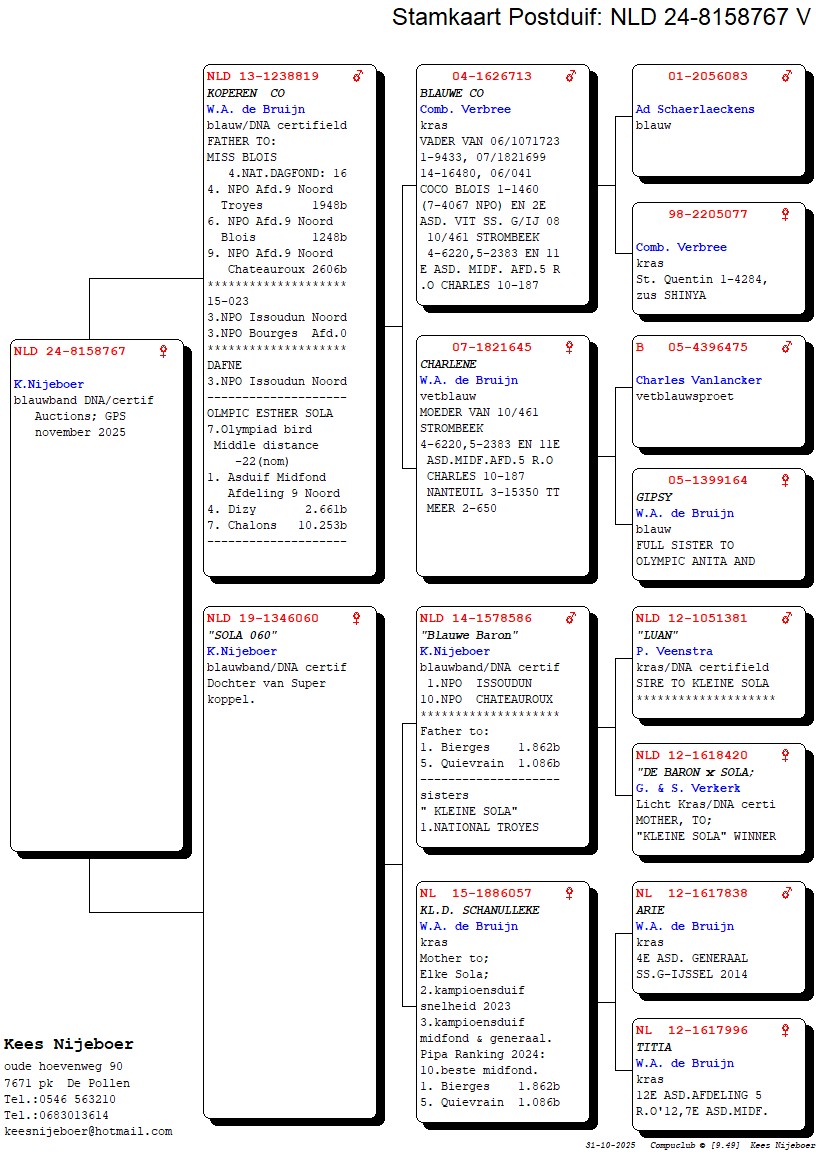Click the female symbol on GIPSY card 05-1399164

787,481
